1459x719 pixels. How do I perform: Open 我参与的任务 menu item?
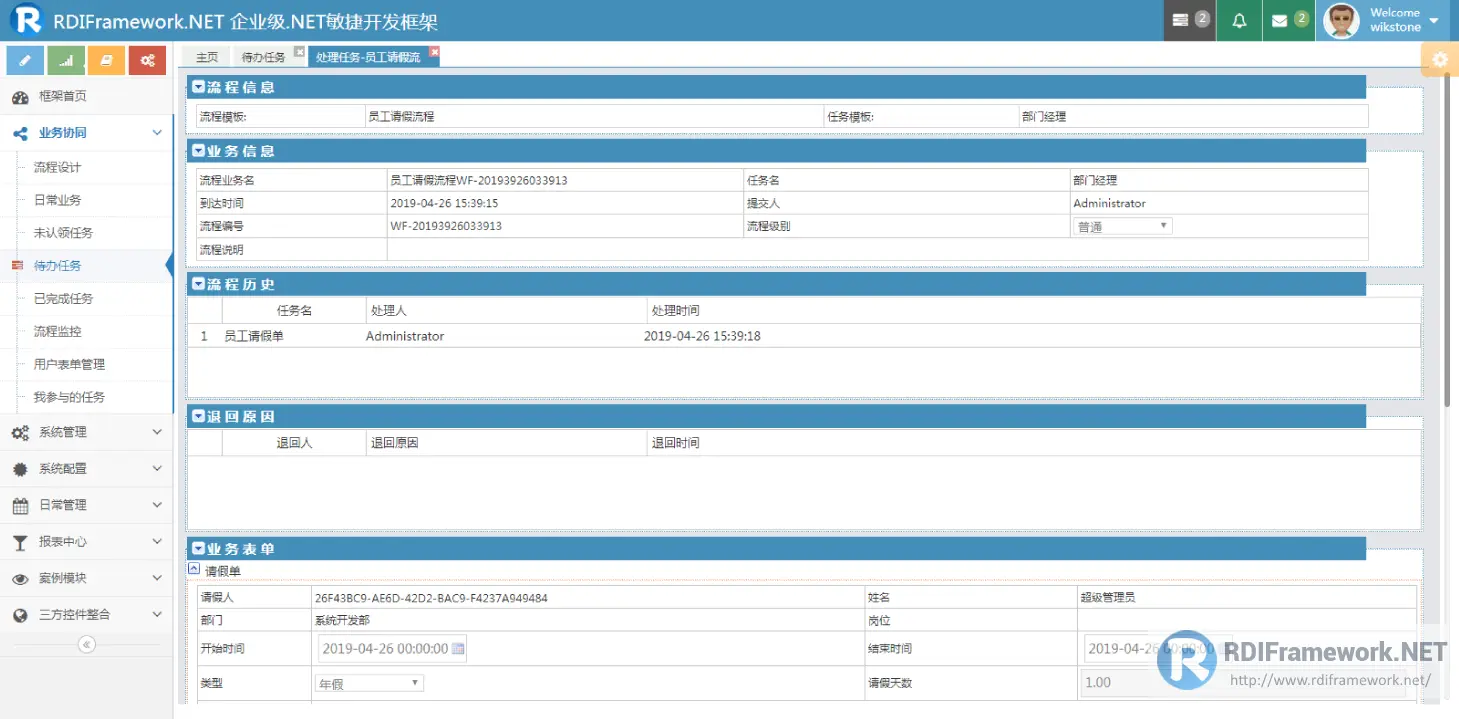(x=69, y=397)
